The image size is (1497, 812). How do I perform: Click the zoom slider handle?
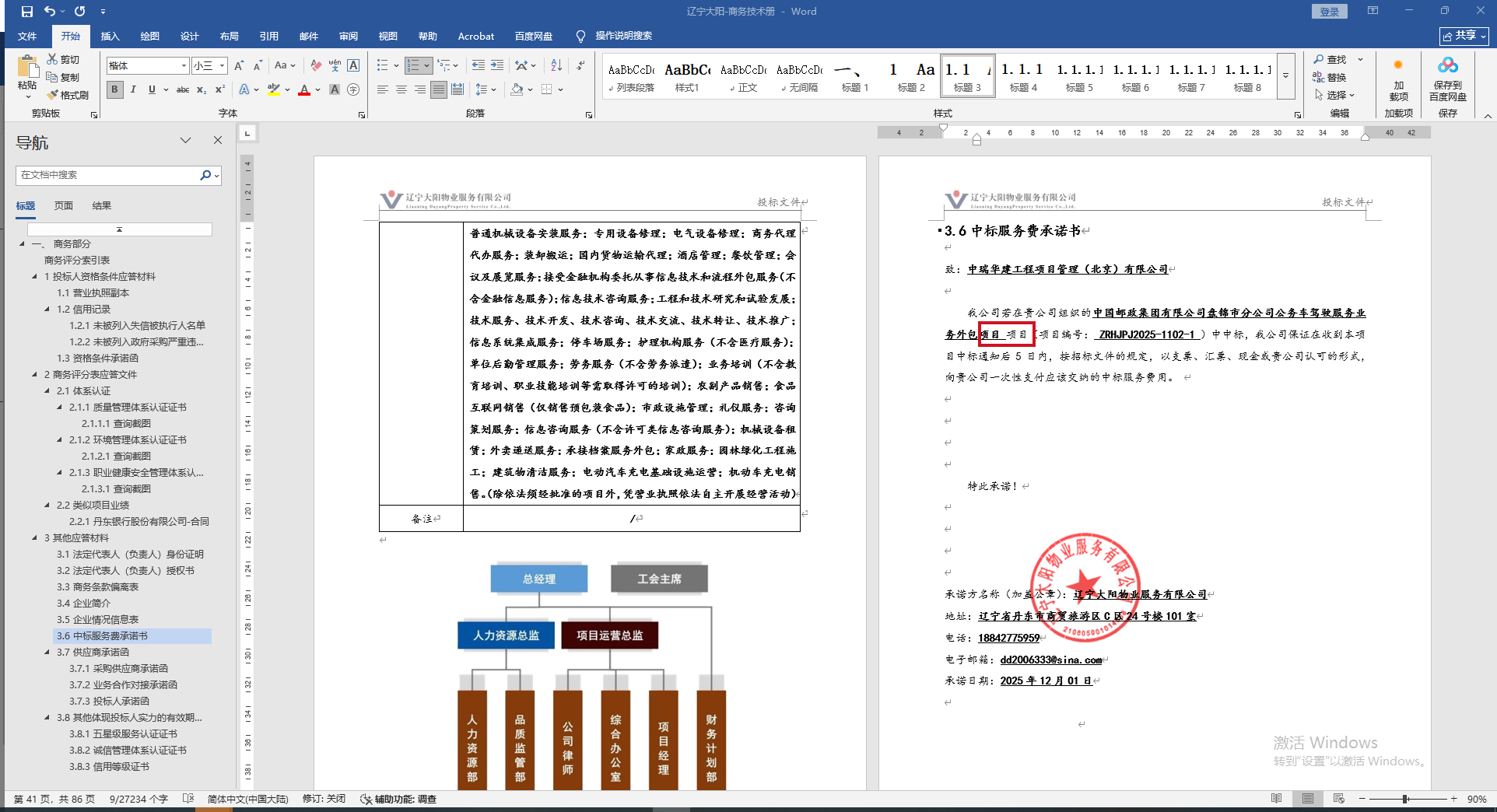click(x=1405, y=799)
